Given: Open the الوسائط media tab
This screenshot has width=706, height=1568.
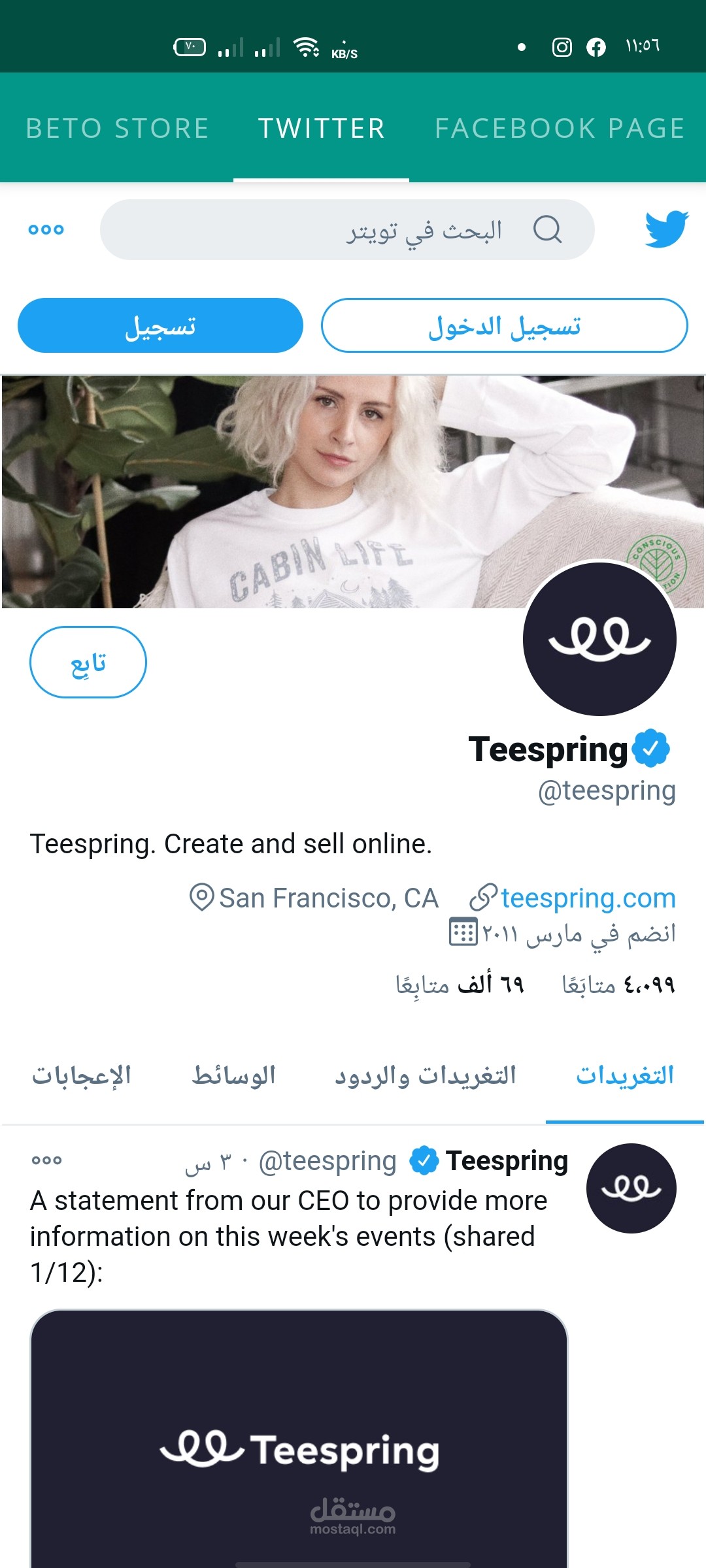Looking at the screenshot, I should point(234,1075).
